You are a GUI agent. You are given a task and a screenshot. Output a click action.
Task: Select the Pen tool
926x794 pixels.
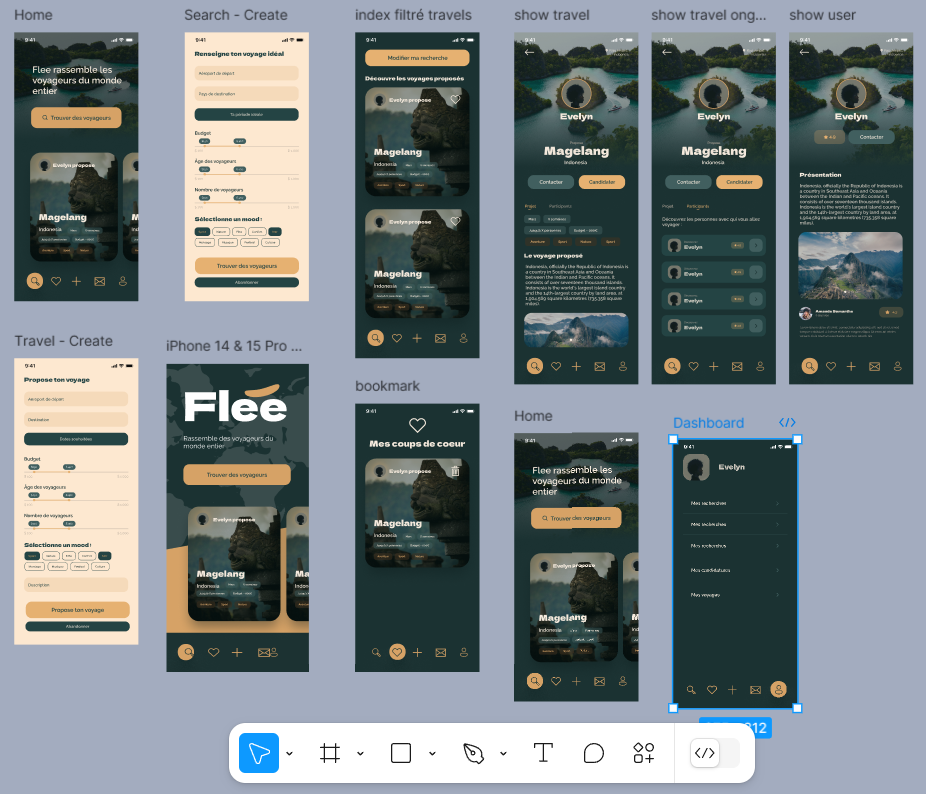click(x=473, y=753)
